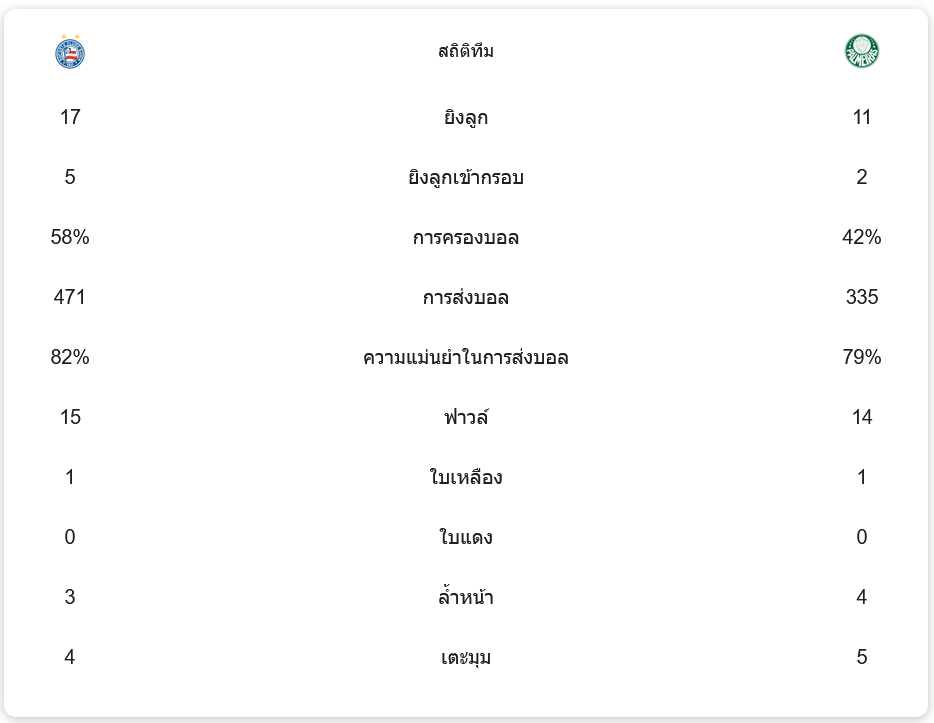Click the ใบเหลือง stat label
934x723 pixels.
pos(466,478)
